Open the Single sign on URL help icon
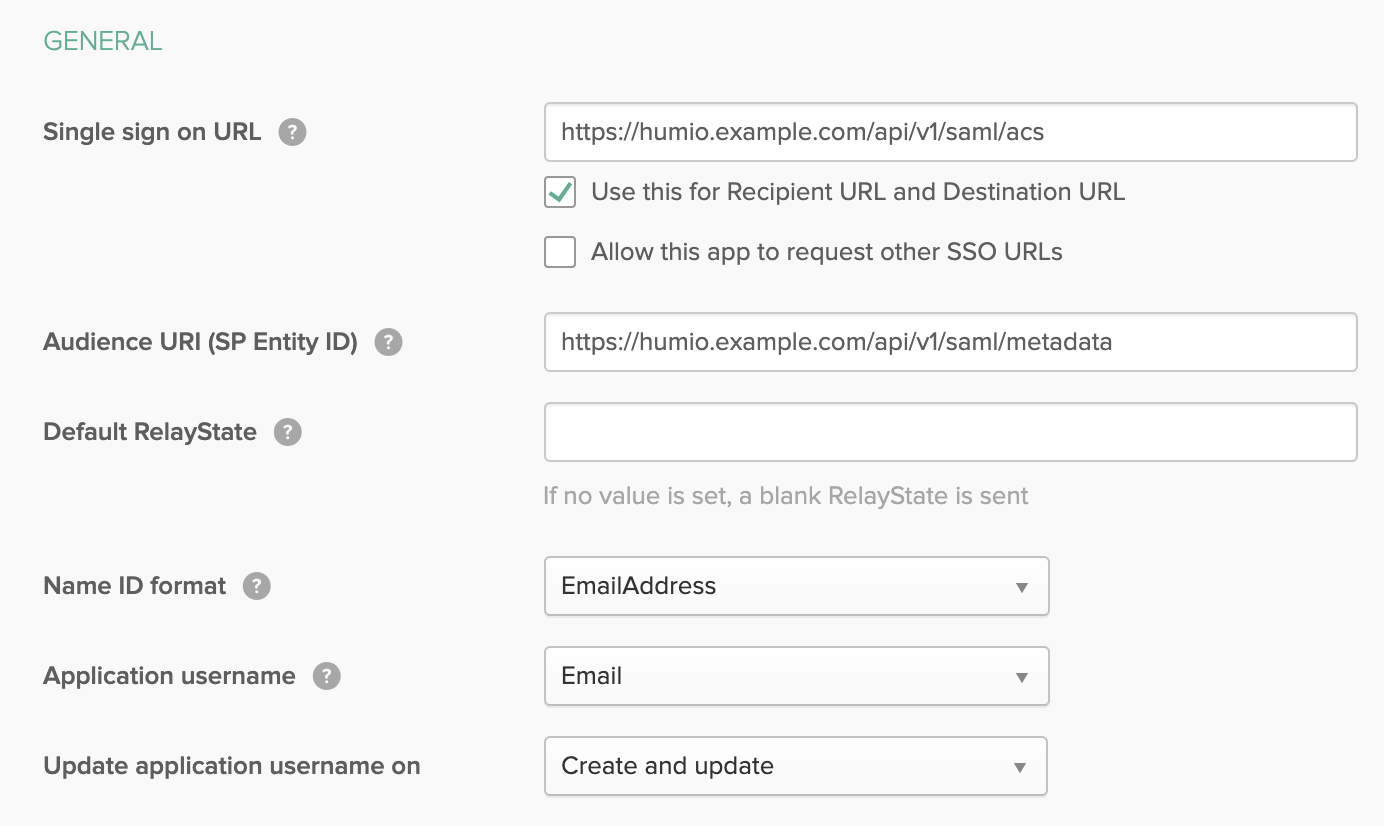Screen dimensions: 1384x826 coord(291,131)
